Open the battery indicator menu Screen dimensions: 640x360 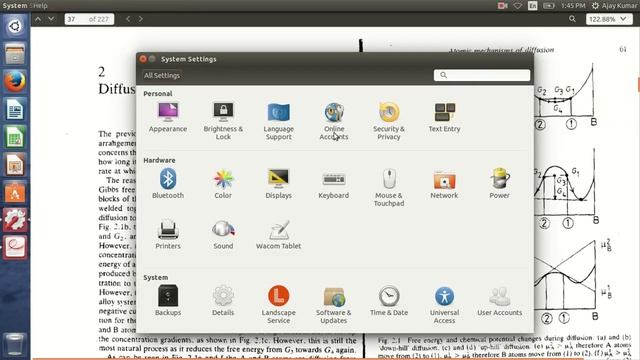tap(549, 6)
